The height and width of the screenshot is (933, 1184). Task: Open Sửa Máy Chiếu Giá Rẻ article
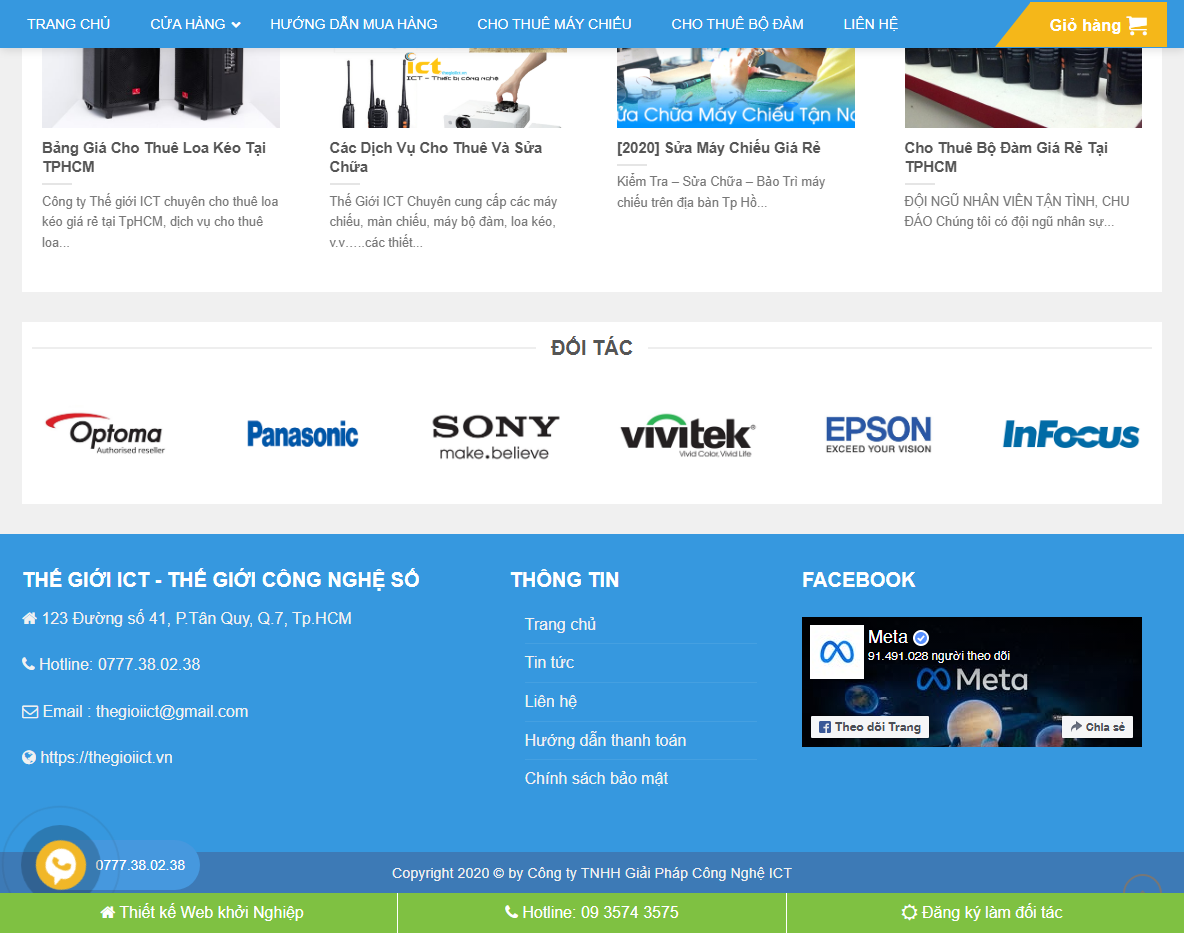[x=718, y=148]
